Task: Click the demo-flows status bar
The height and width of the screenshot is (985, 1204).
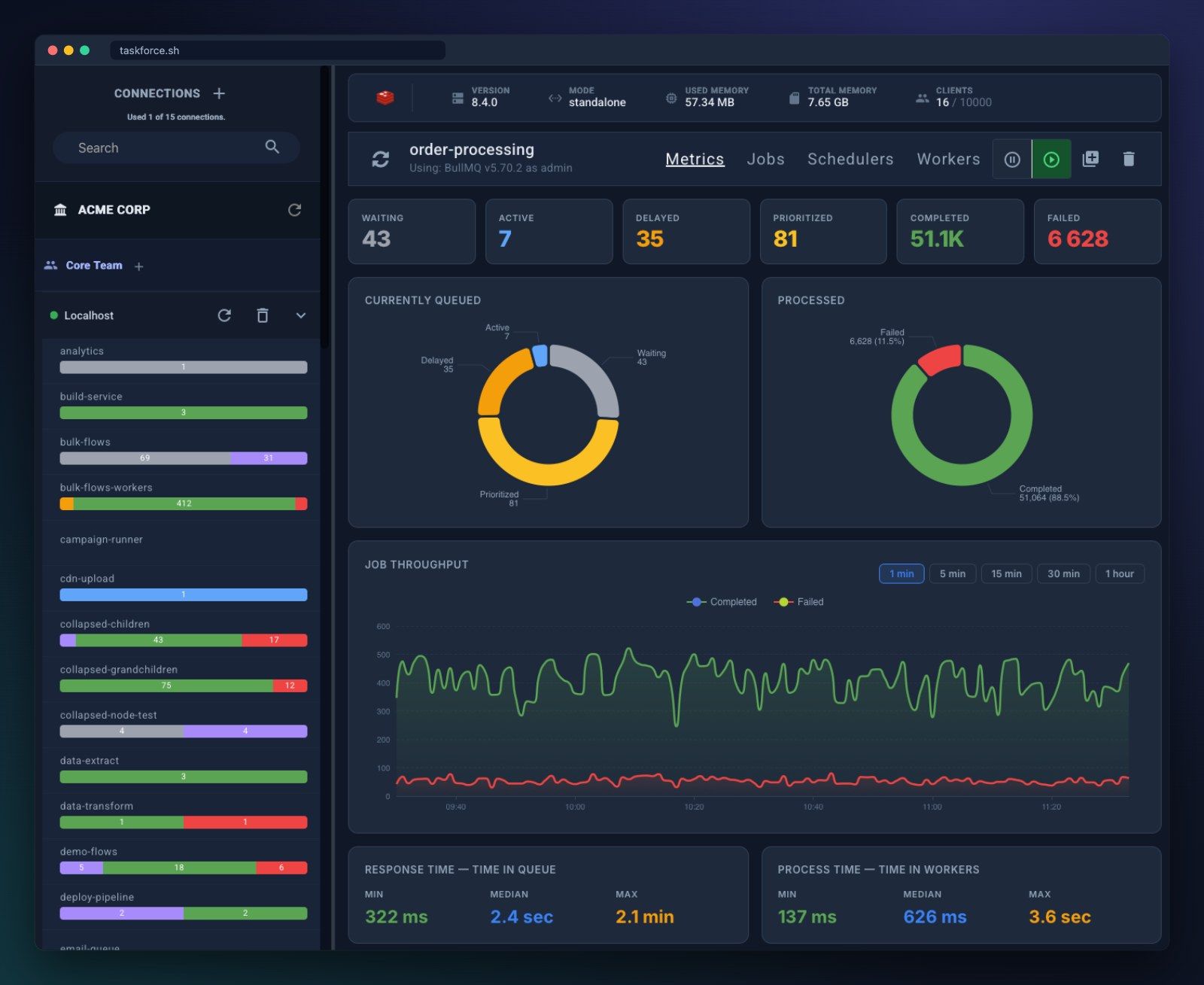Action: tap(184, 868)
